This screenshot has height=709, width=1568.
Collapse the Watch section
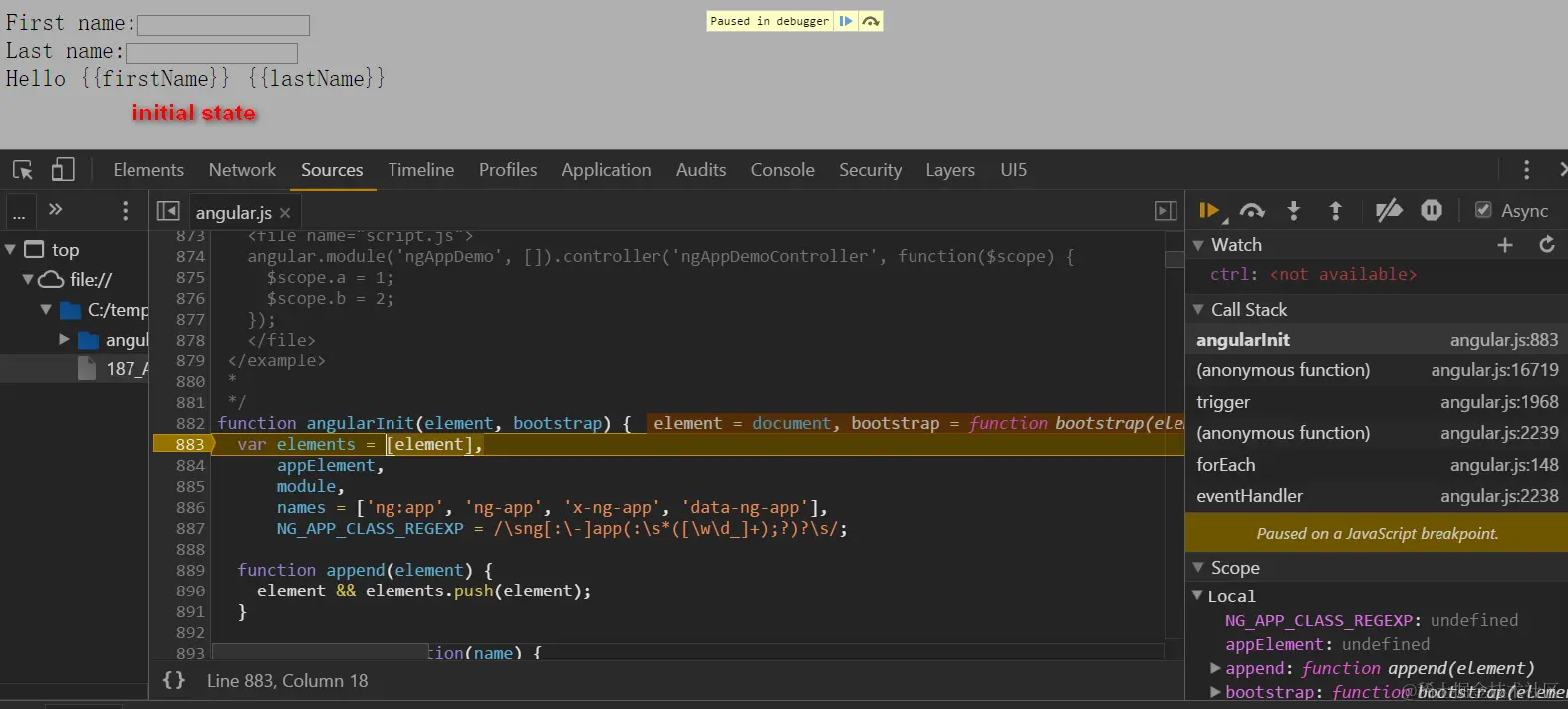(1198, 245)
